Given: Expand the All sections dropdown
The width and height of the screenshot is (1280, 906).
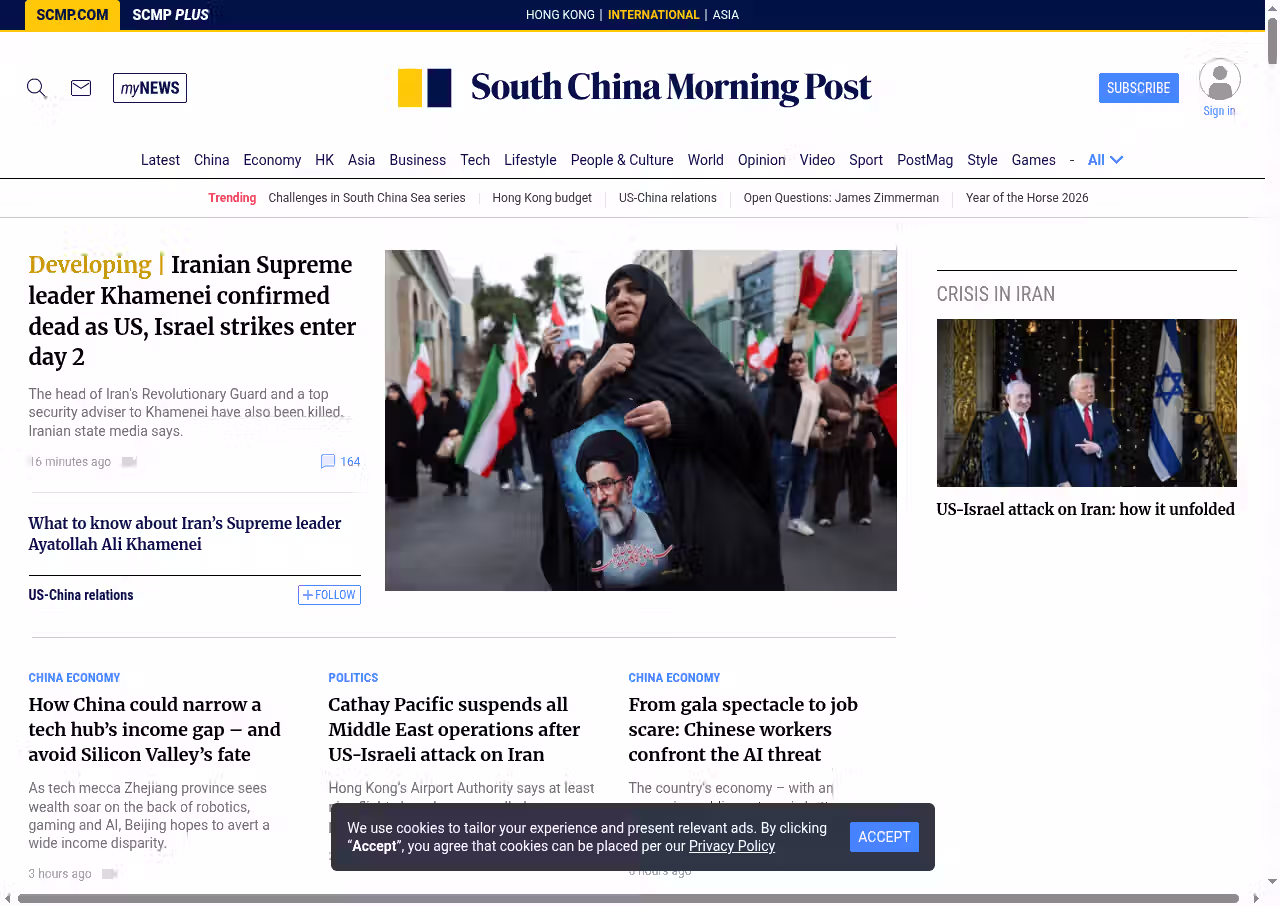Looking at the screenshot, I should [x=1106, y=160].
